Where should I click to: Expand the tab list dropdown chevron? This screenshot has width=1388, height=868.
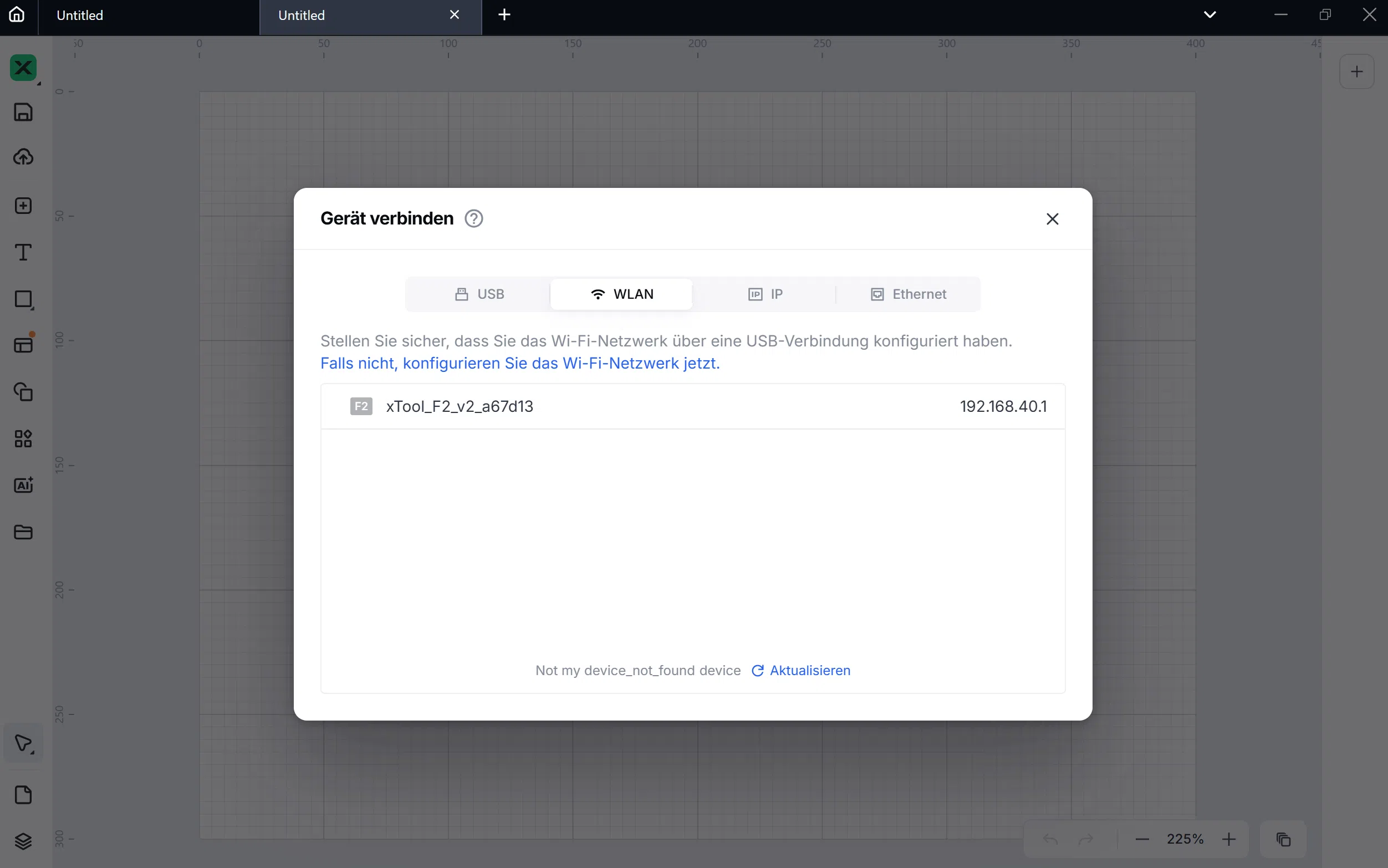(1210, 14)
